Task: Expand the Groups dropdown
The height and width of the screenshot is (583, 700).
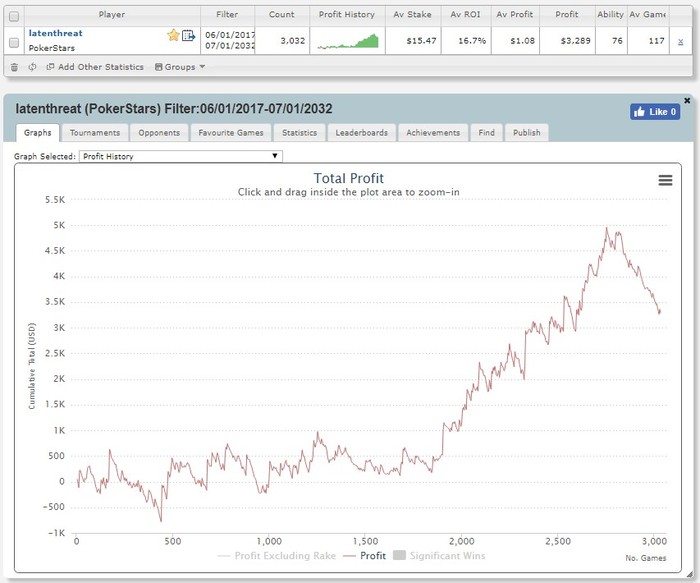Action: coord(180,67)
